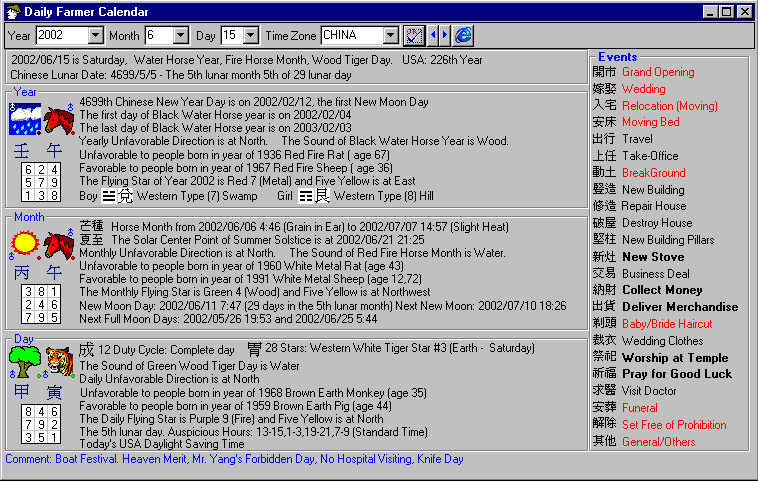The width and height of the screenshot is (758, 482).
Task: Click the green tree Wood day icon
Action: [25, 362]
